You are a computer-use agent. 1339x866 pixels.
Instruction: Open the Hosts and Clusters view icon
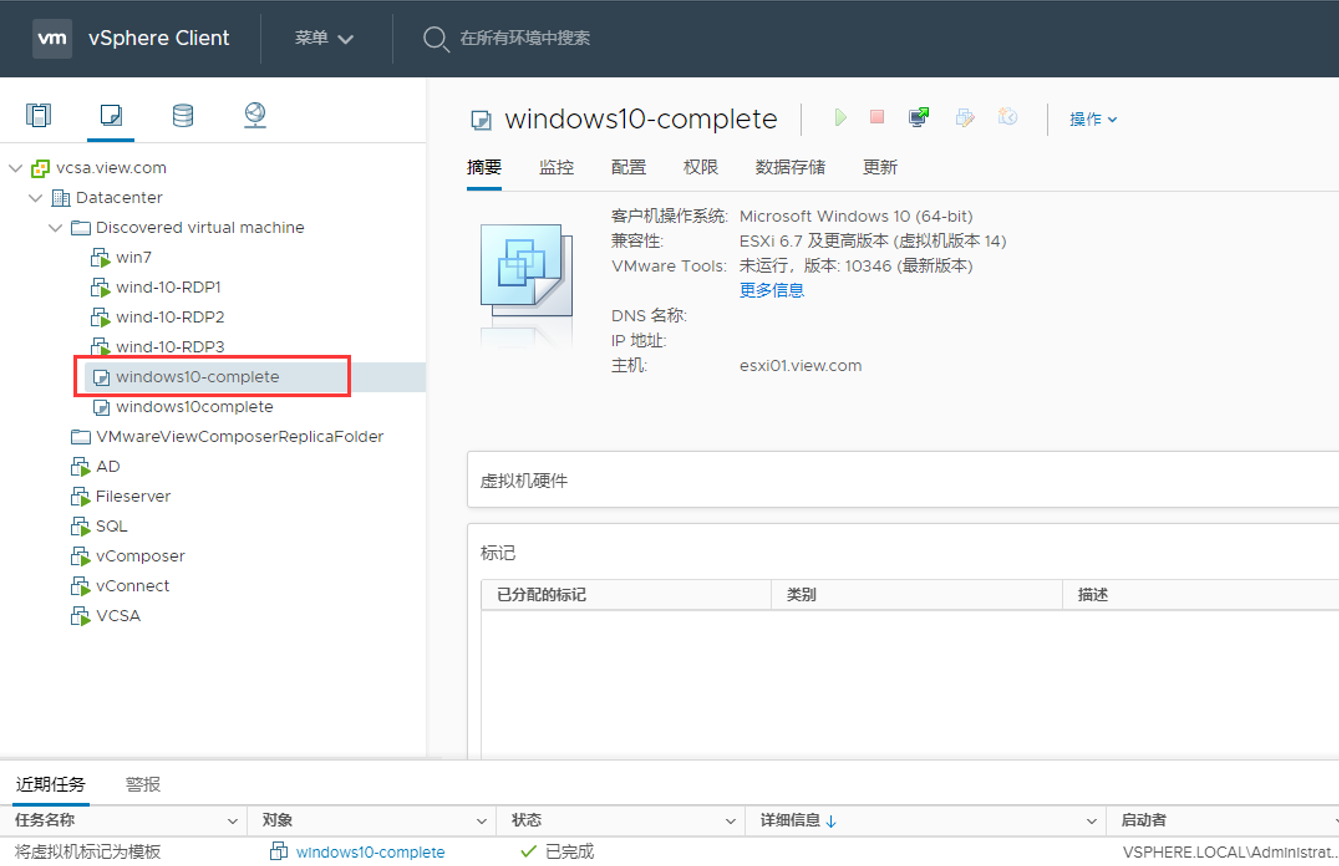(38, 115)
